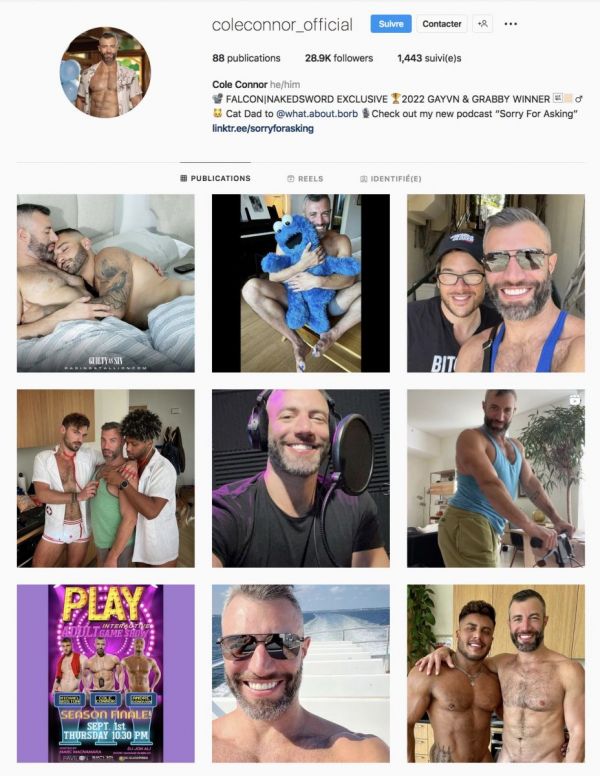View the 28.9K followers list
Image resolution: width=600 pixels, height=776 pixels.
pyautogui.click(x=339, y=58)
